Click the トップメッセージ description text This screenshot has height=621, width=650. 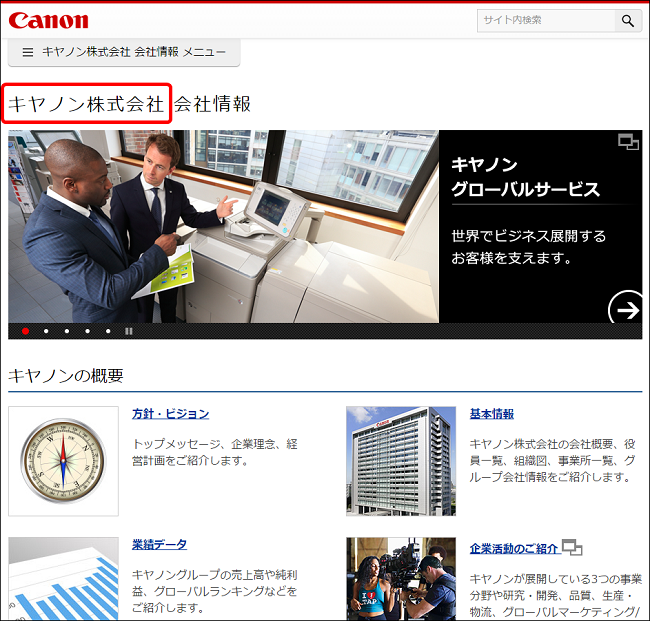(215, 452)
